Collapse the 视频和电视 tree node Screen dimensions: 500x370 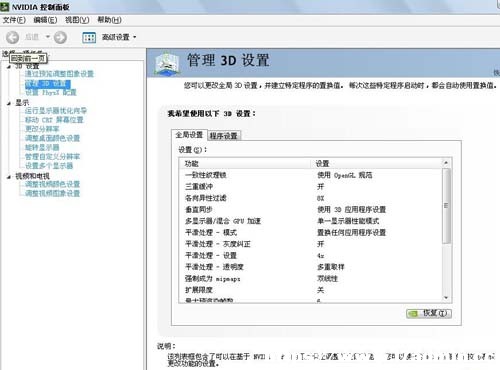[9, 176]
